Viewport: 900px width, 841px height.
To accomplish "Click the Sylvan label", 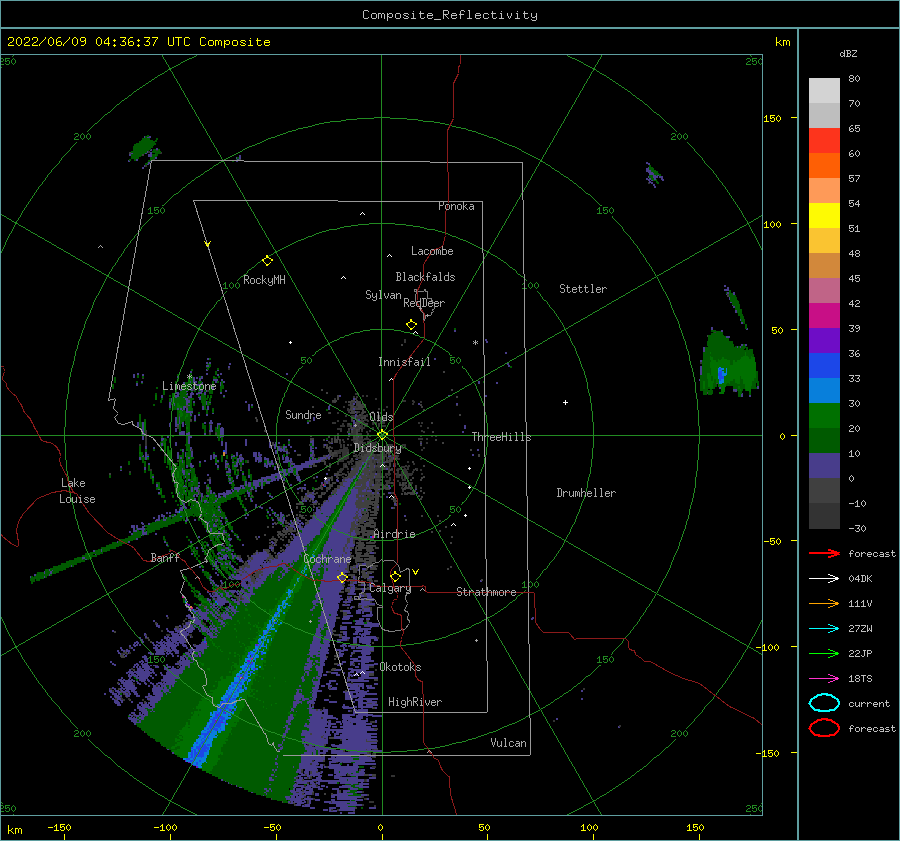I will pyautogui.click(x=383, y=295).
